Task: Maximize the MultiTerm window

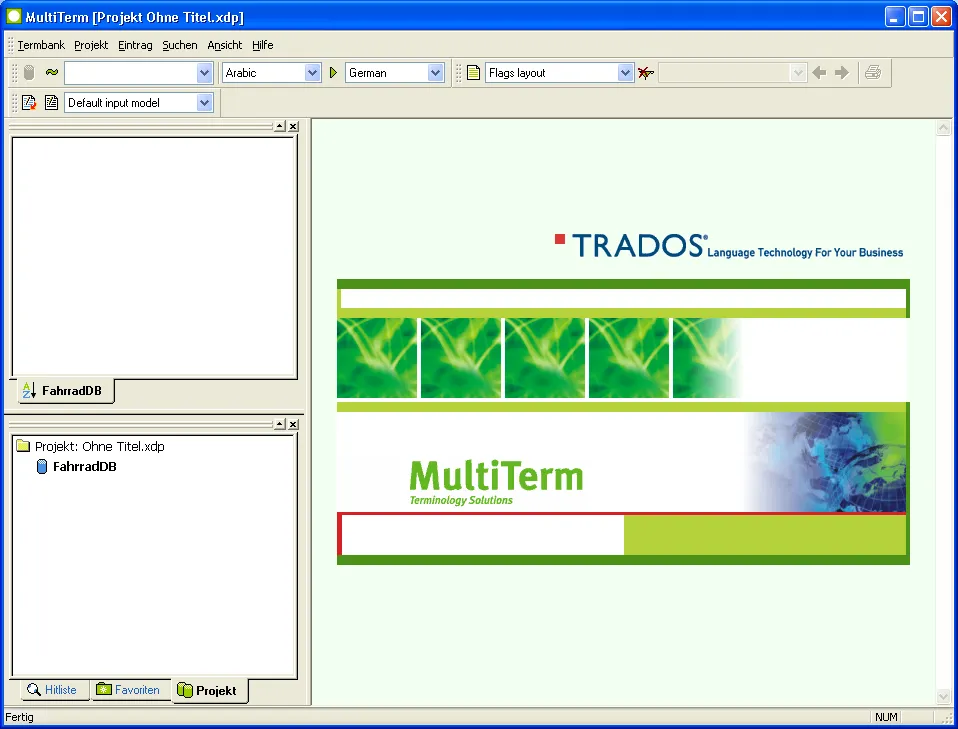Action: (918, 17)
